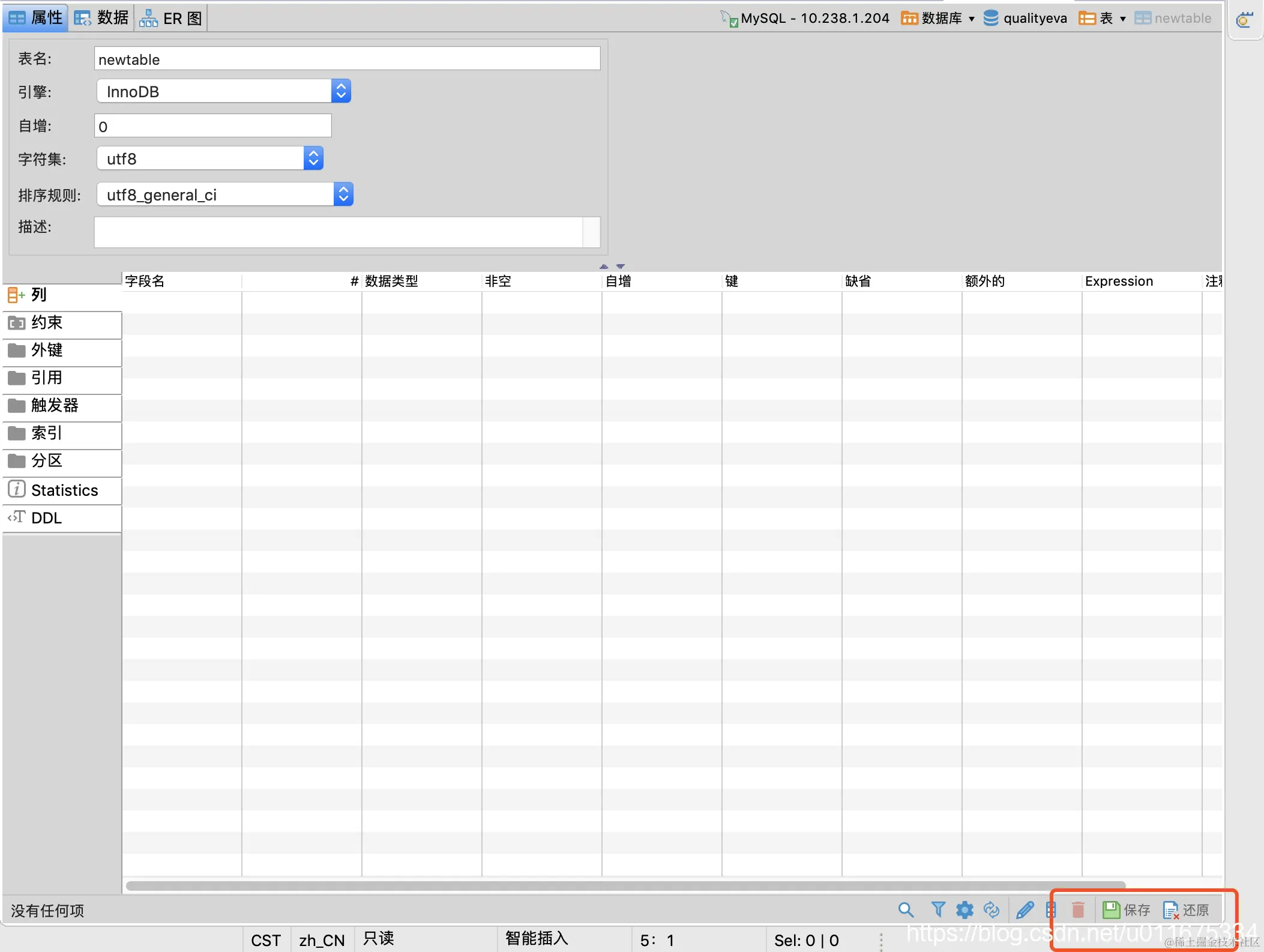Click the filter funnel icon
This screenshot has height=952, width=1264.
coord(938,910)
